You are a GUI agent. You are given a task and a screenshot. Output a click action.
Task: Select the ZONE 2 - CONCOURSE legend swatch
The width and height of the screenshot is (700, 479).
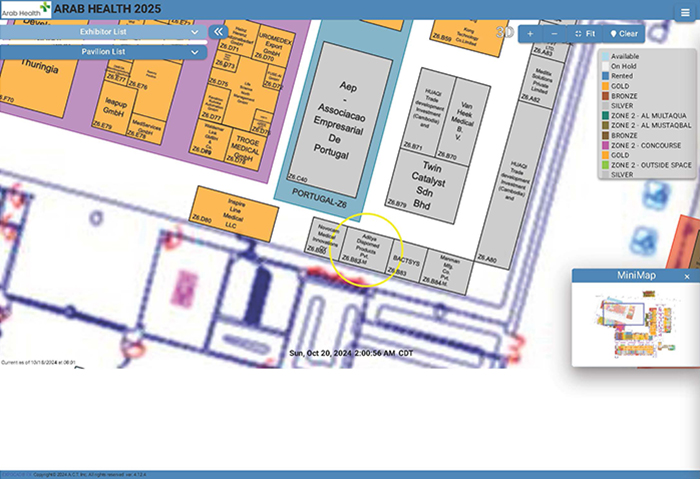pyautogui.click(x=605, y=145)
